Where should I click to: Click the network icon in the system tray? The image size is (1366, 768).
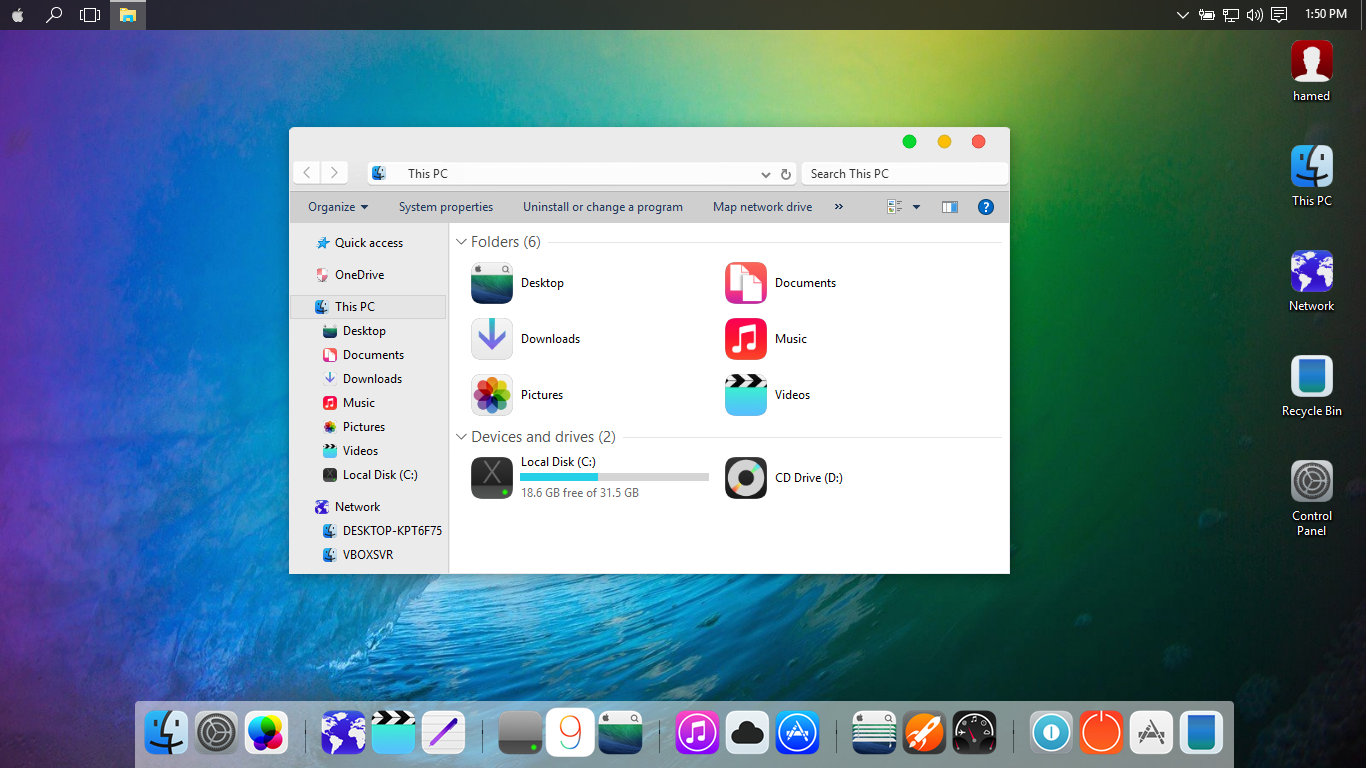[x=1231, y=15]
